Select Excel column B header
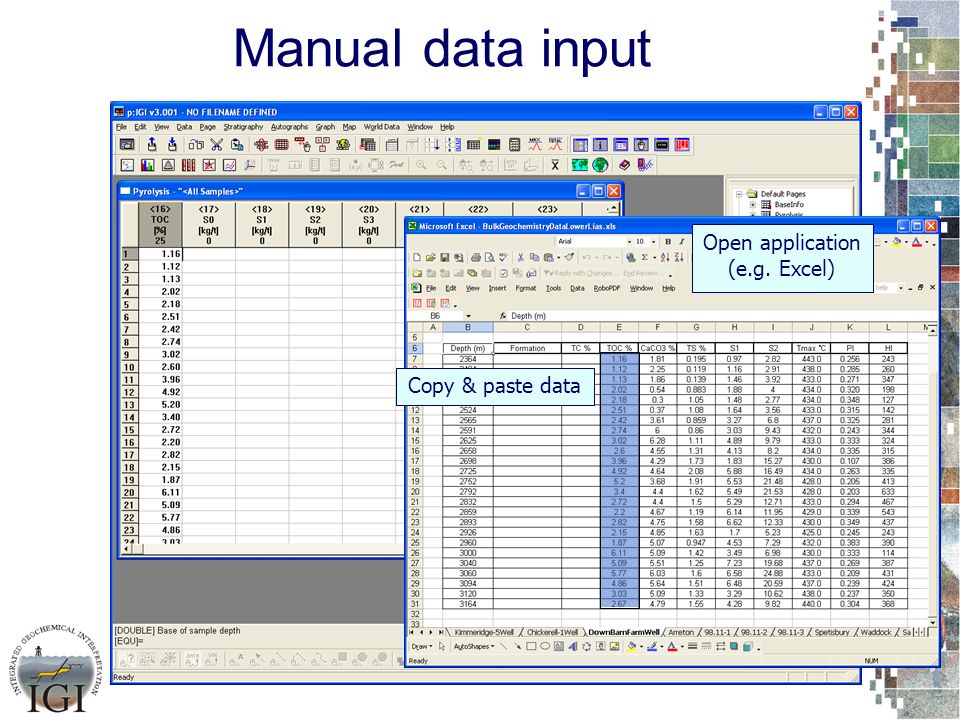Screen dimensions: 960x720 [x=467, y=328]
